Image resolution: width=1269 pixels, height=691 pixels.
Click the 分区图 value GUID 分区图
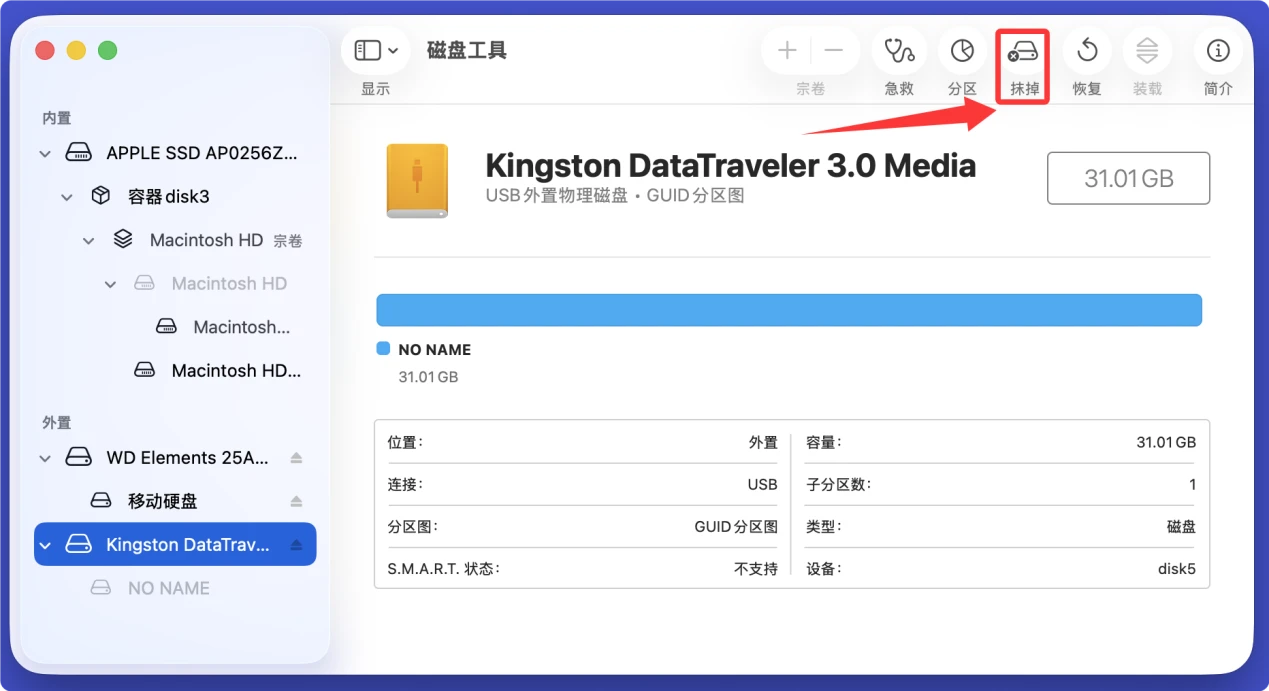(x=736, y=526)
